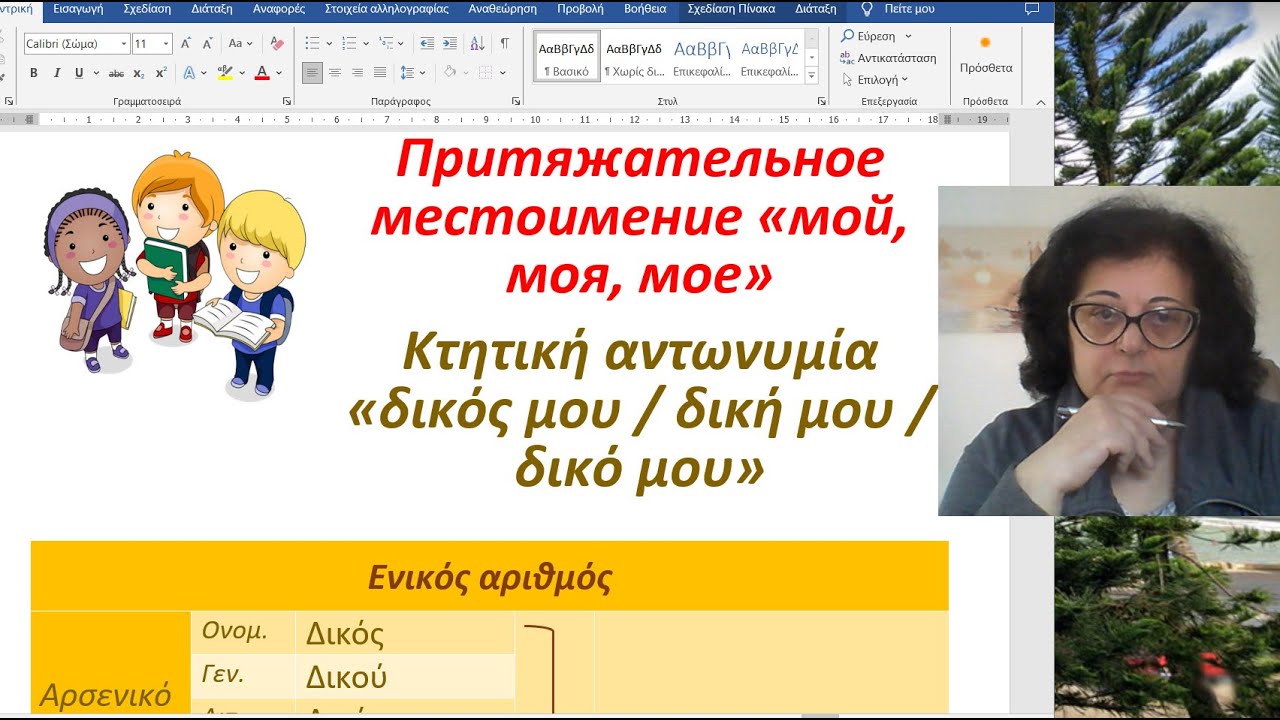The image size is (1280, 720).
Task: Toggle Italic formatting
Action: pos(56,73)
